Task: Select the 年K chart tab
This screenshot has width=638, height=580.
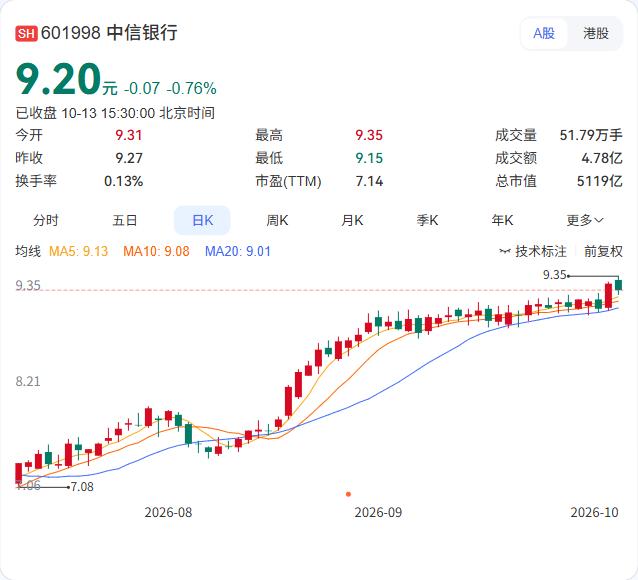Action: point(502,221)
